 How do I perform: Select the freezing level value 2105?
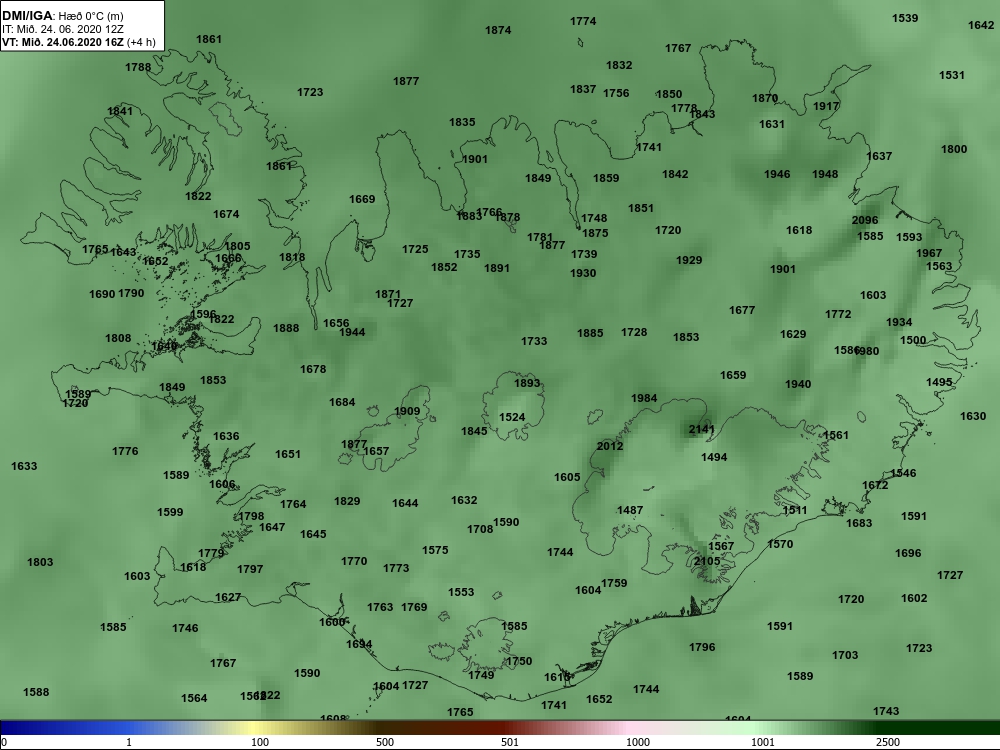(x=707, y=561)
